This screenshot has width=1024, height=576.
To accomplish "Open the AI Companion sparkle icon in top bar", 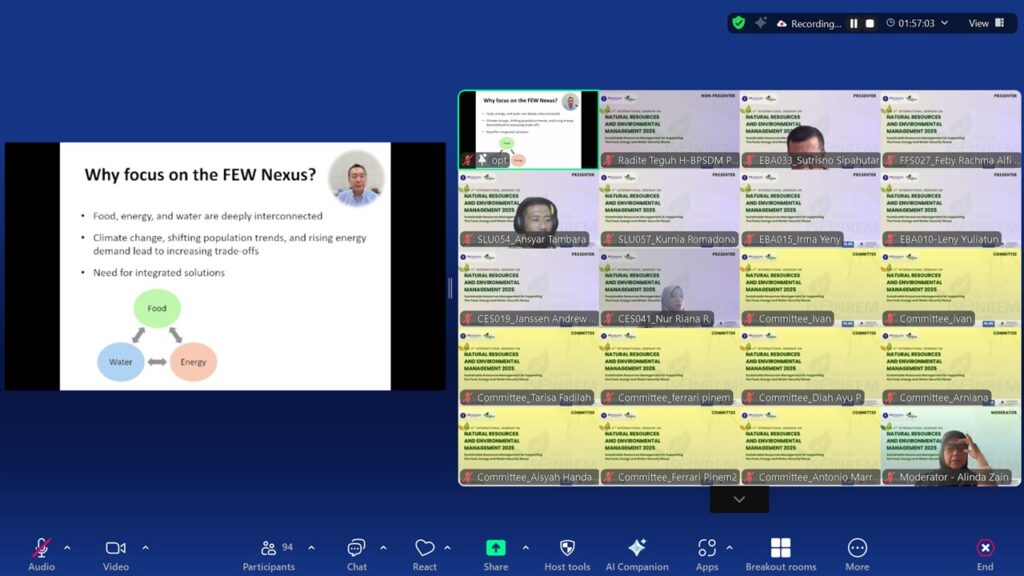I will tap(761, 23).
